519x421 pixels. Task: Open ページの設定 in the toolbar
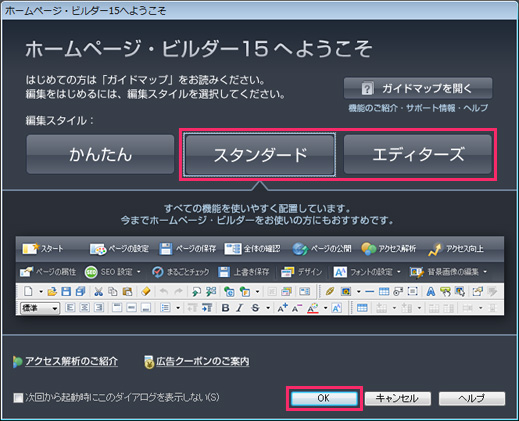coord(119,249)
